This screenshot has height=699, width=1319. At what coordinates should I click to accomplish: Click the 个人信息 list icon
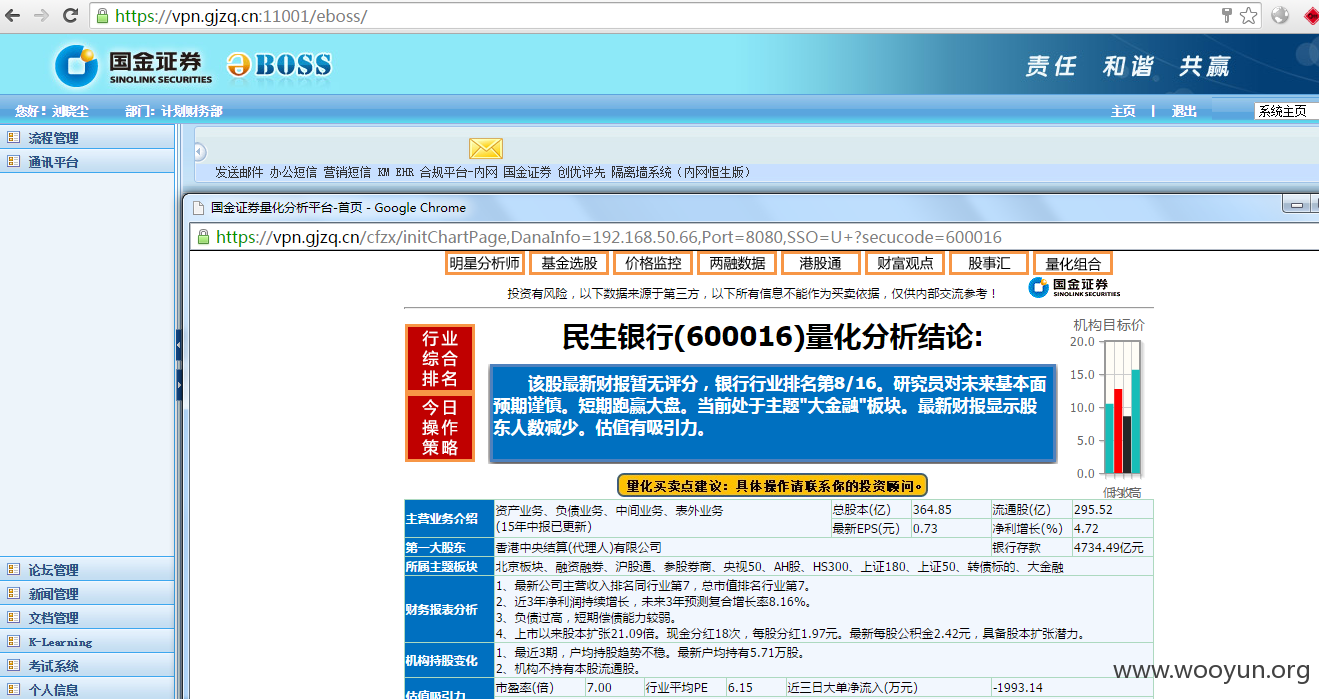[13, 689]
